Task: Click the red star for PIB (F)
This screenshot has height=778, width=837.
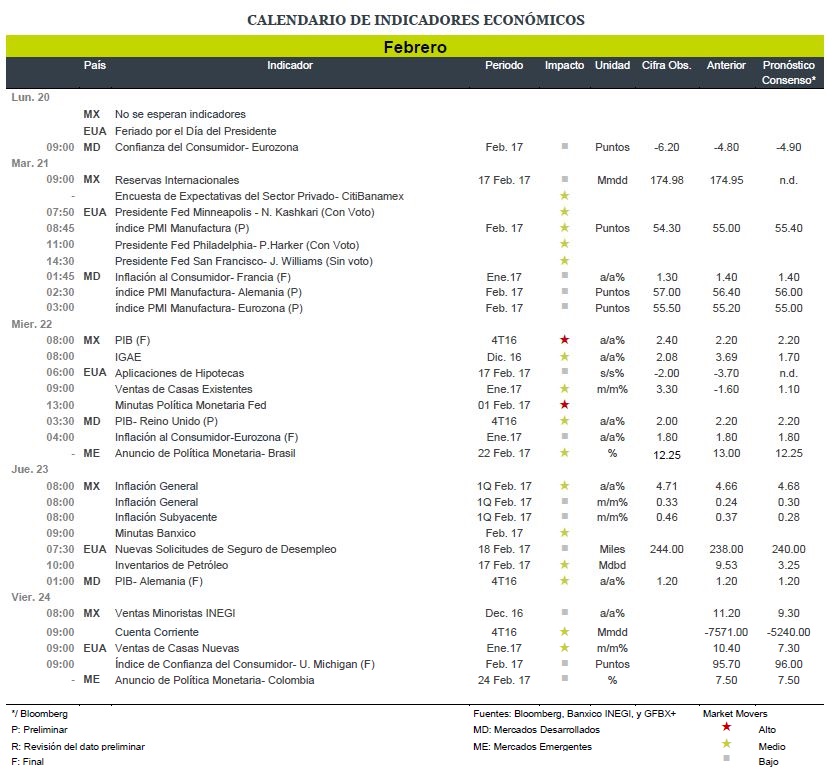Action: click(564, 340)
